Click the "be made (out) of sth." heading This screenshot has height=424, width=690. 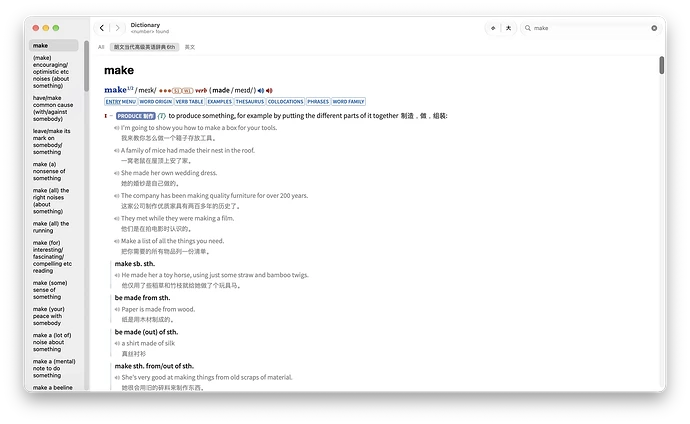click(x=146, y=332)
